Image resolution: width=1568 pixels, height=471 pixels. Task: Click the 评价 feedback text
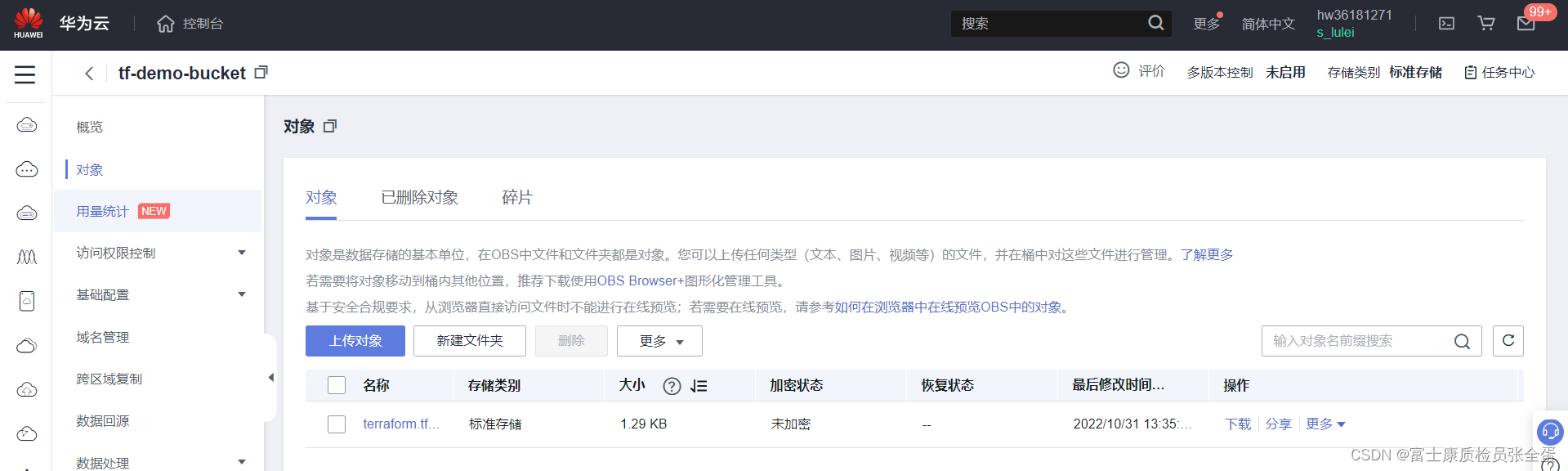point(1152,71)
